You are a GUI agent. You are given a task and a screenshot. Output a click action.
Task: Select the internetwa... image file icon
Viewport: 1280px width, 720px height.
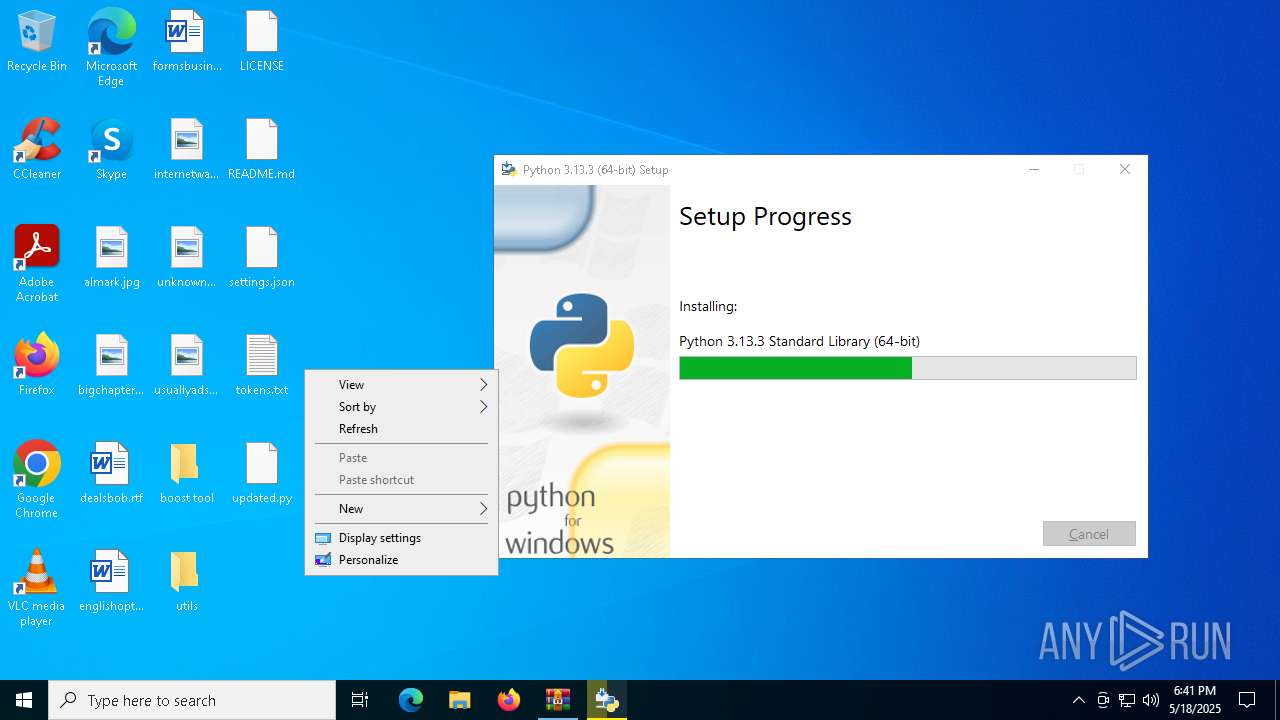pyautogui.click(x=187, y=150)
